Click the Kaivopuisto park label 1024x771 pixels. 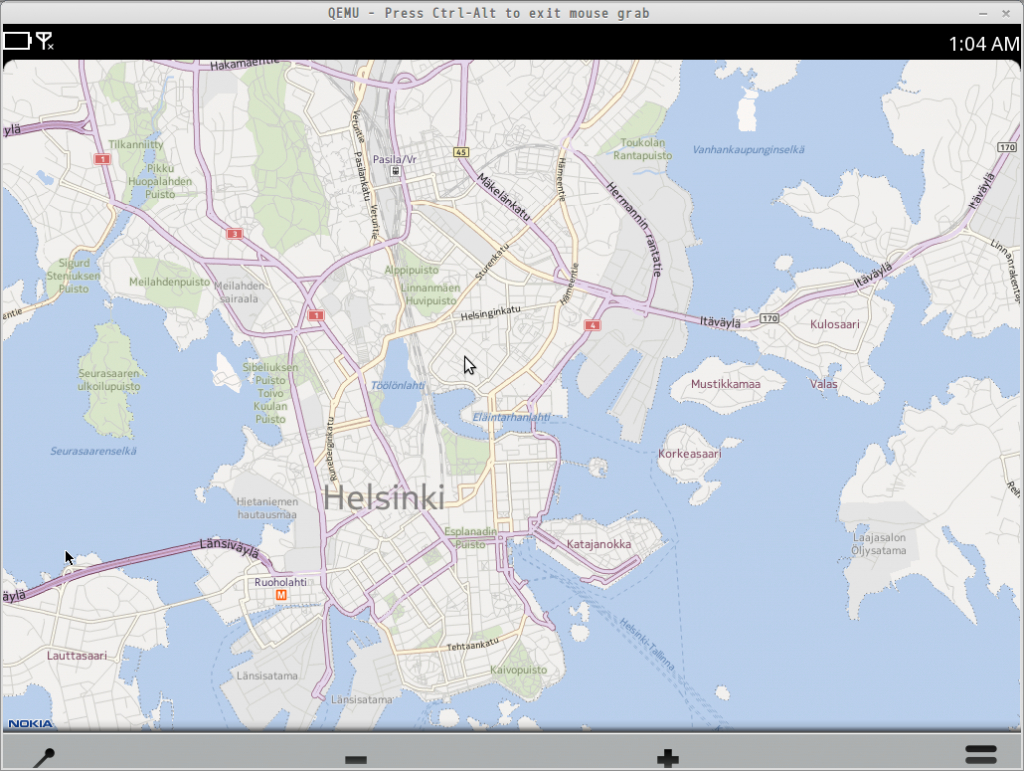pyautogui.click(x=519, y=670)
